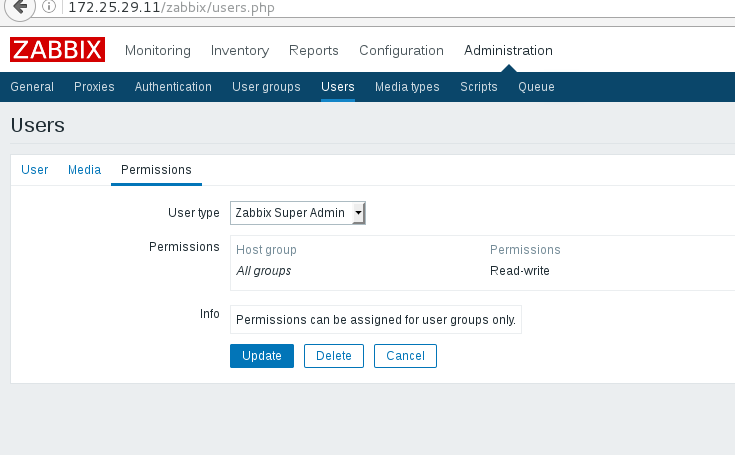Switch to the Media tab
Viewport: 735px width, 455px height.
click(x=84, y=170)
